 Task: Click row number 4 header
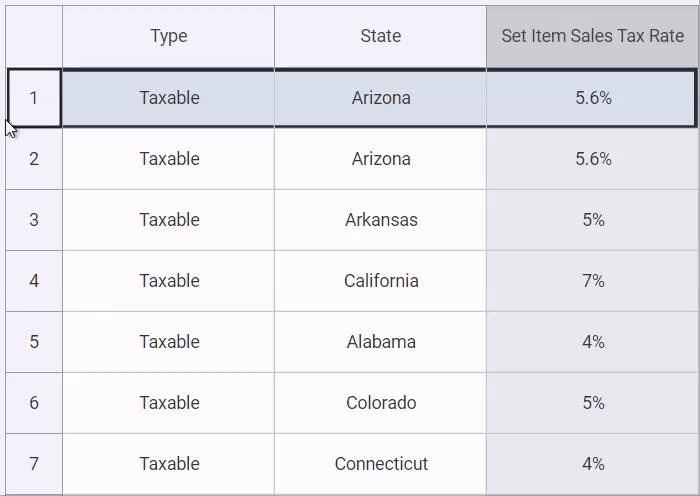pos(34,281)
